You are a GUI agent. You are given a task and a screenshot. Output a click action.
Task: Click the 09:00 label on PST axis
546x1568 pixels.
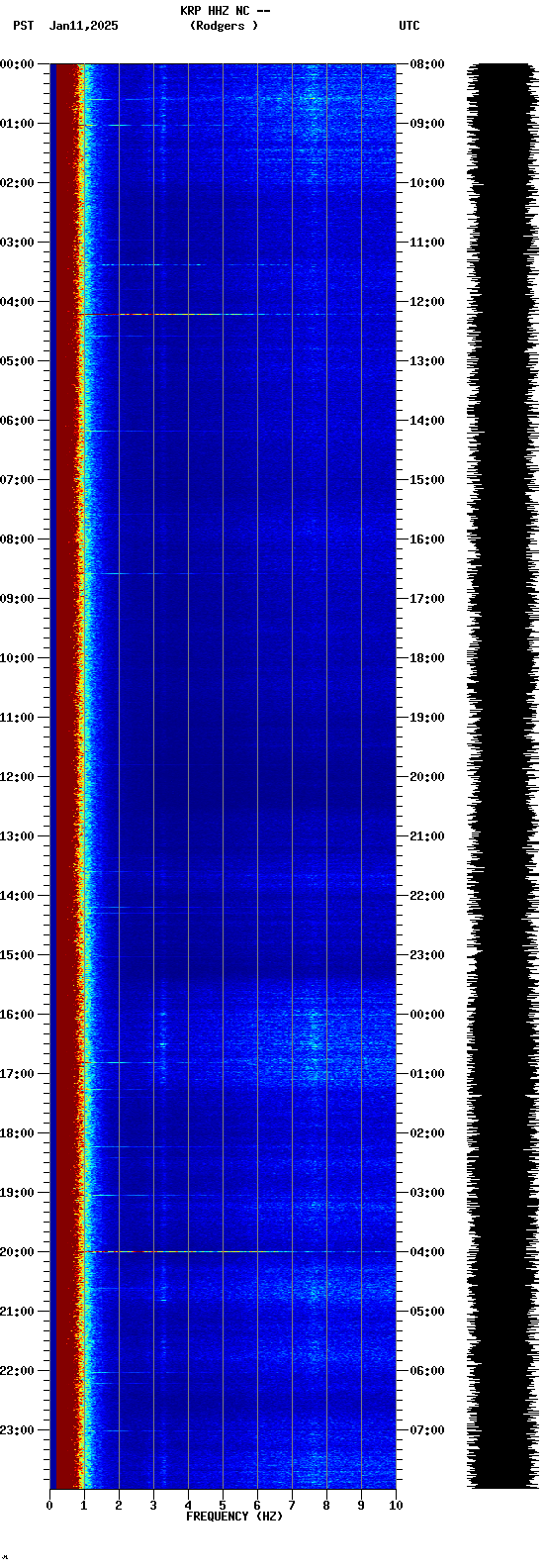(17, 599)
